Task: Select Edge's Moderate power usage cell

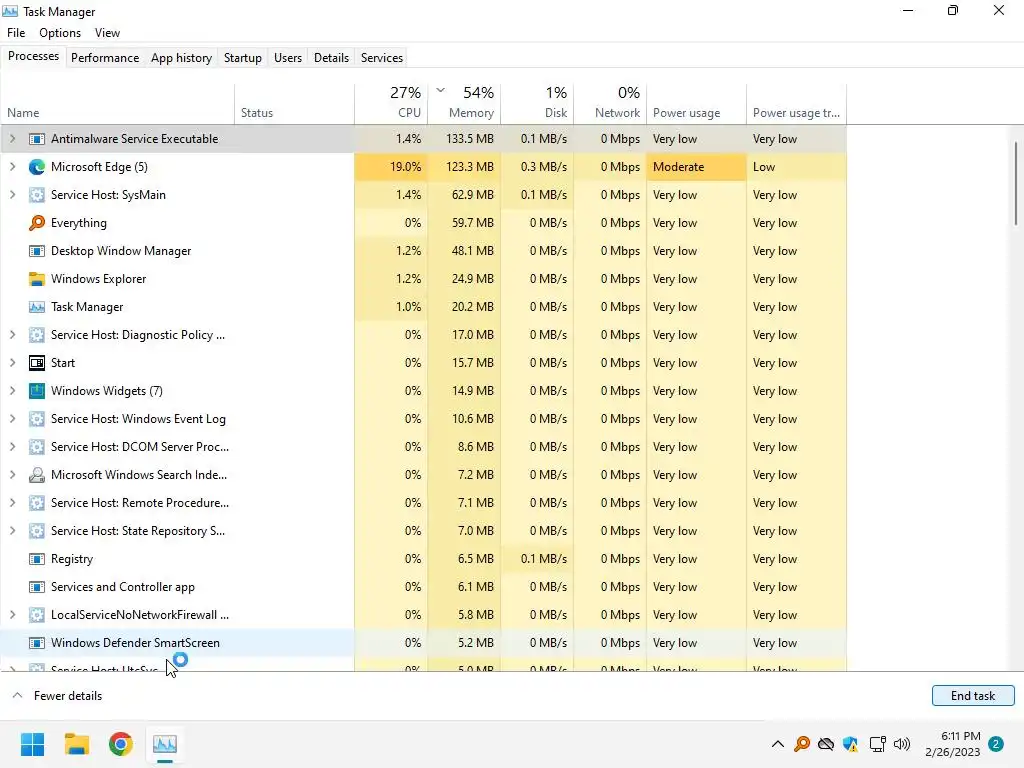Action: click(696, 167)
